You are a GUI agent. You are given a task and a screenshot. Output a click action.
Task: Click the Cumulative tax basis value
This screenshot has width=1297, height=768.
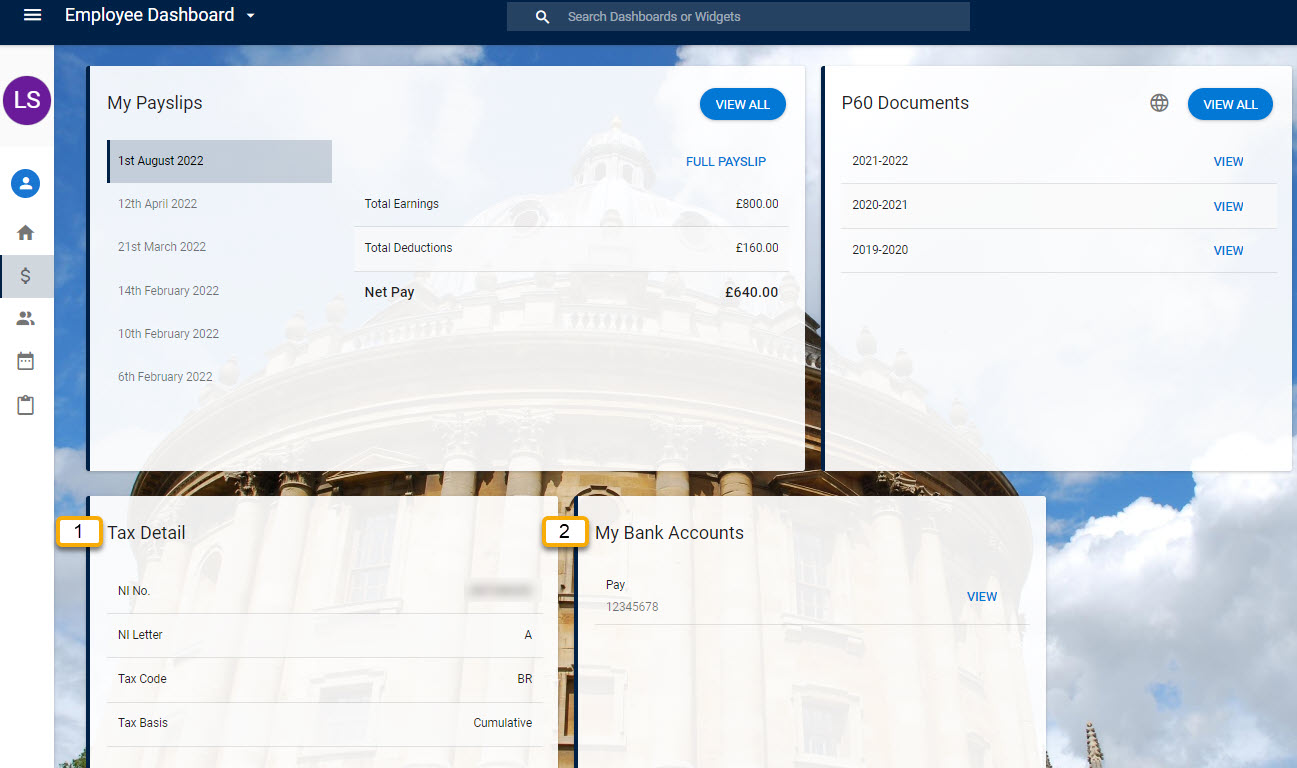tap(503, 723)
